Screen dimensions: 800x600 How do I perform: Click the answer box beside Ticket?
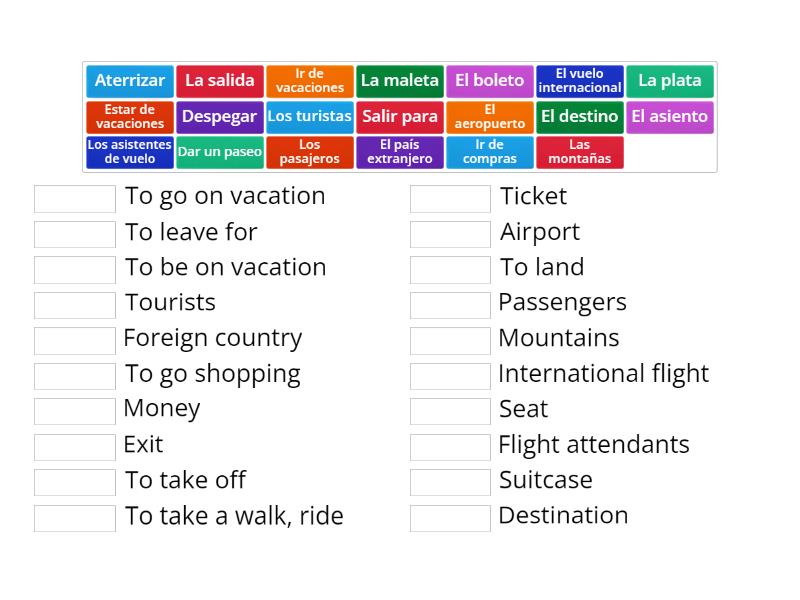tap(449, 198)
